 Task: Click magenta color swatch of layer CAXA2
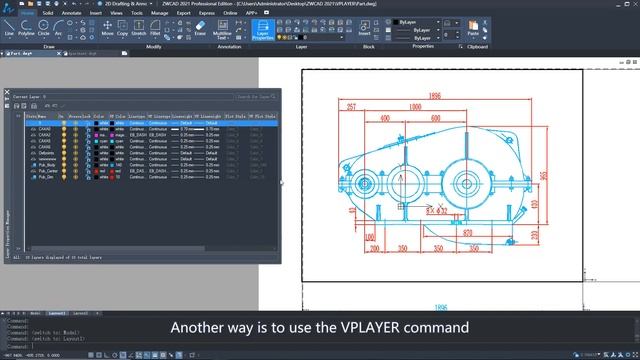[x=96, y=135]
